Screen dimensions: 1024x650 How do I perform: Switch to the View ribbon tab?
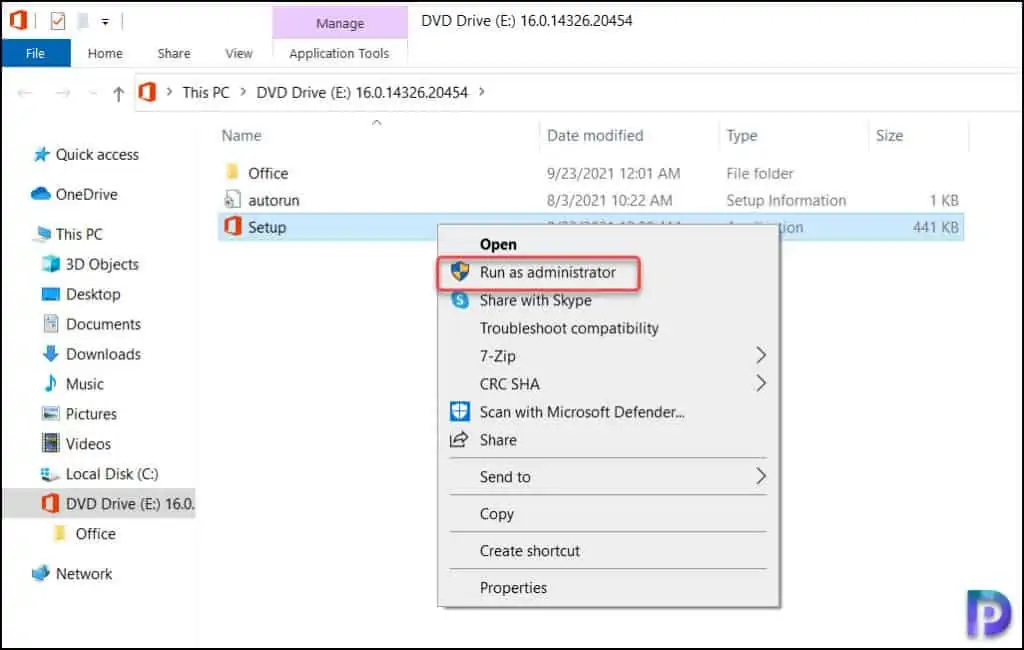[239, 53]
